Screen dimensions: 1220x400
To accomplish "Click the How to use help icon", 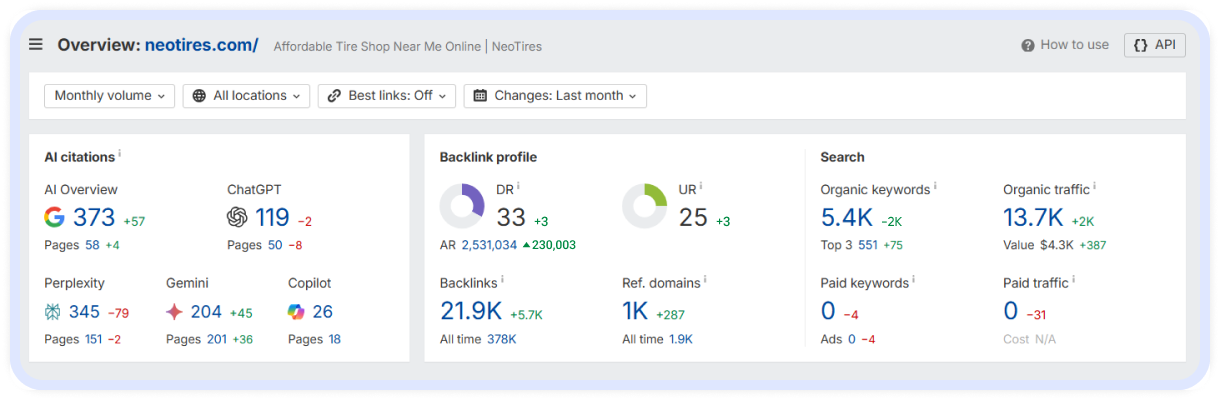I will [1027, 45].
